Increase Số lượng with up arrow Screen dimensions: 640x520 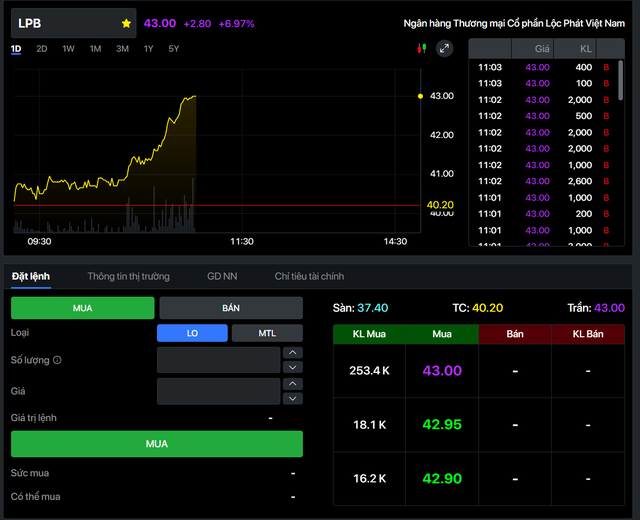pyautogui.click(x=293, y=353)
